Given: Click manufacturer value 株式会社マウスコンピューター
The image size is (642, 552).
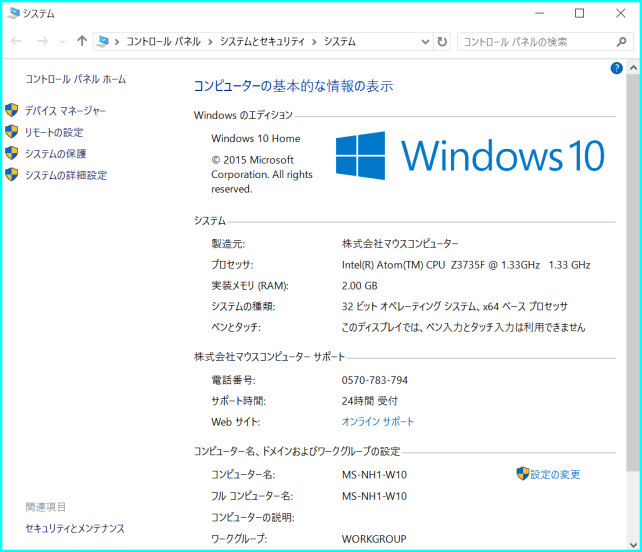Looking at the screenshot, I should coord(400,244).
